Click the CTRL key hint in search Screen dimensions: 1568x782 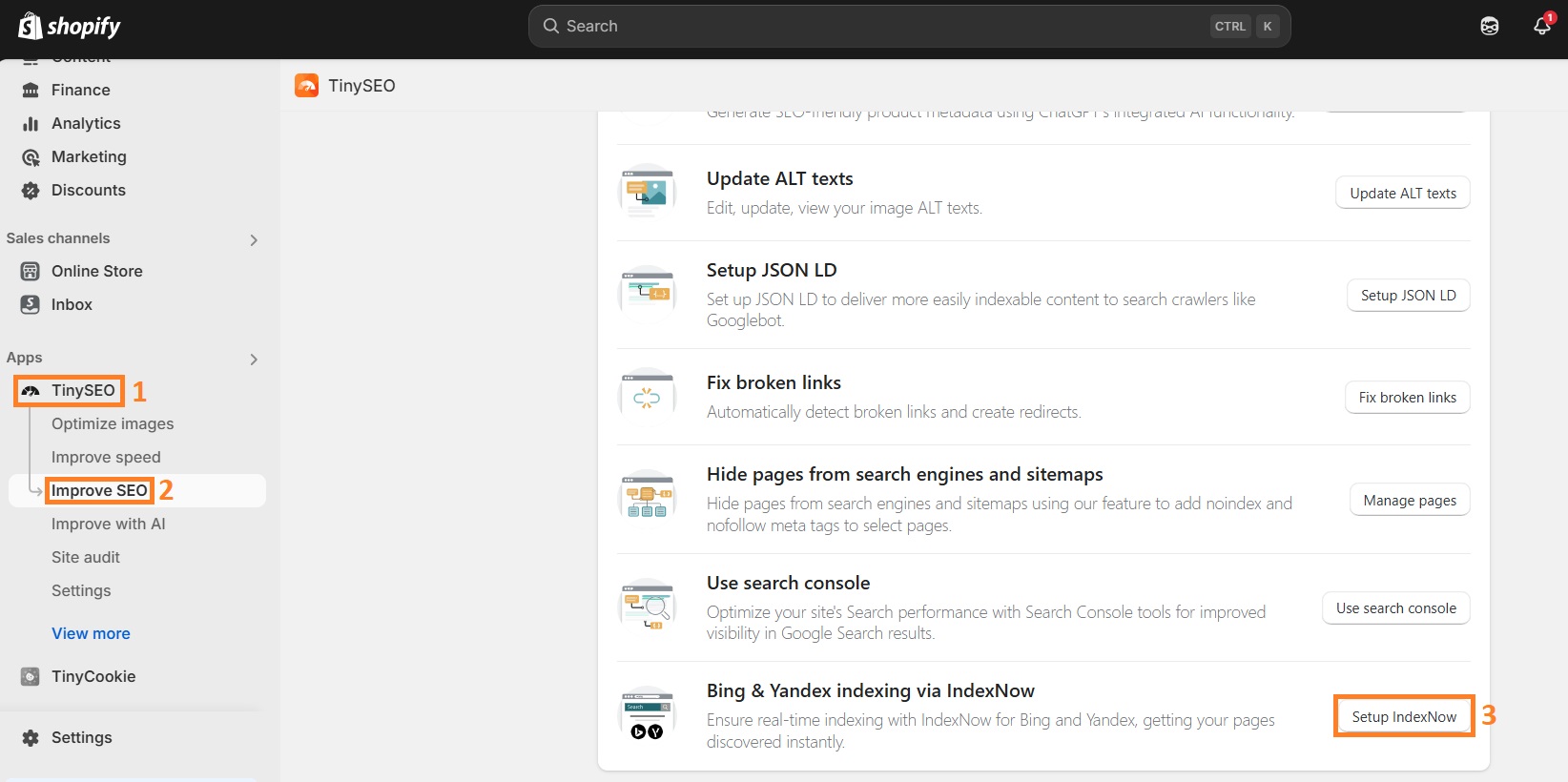pos(1230,26)
